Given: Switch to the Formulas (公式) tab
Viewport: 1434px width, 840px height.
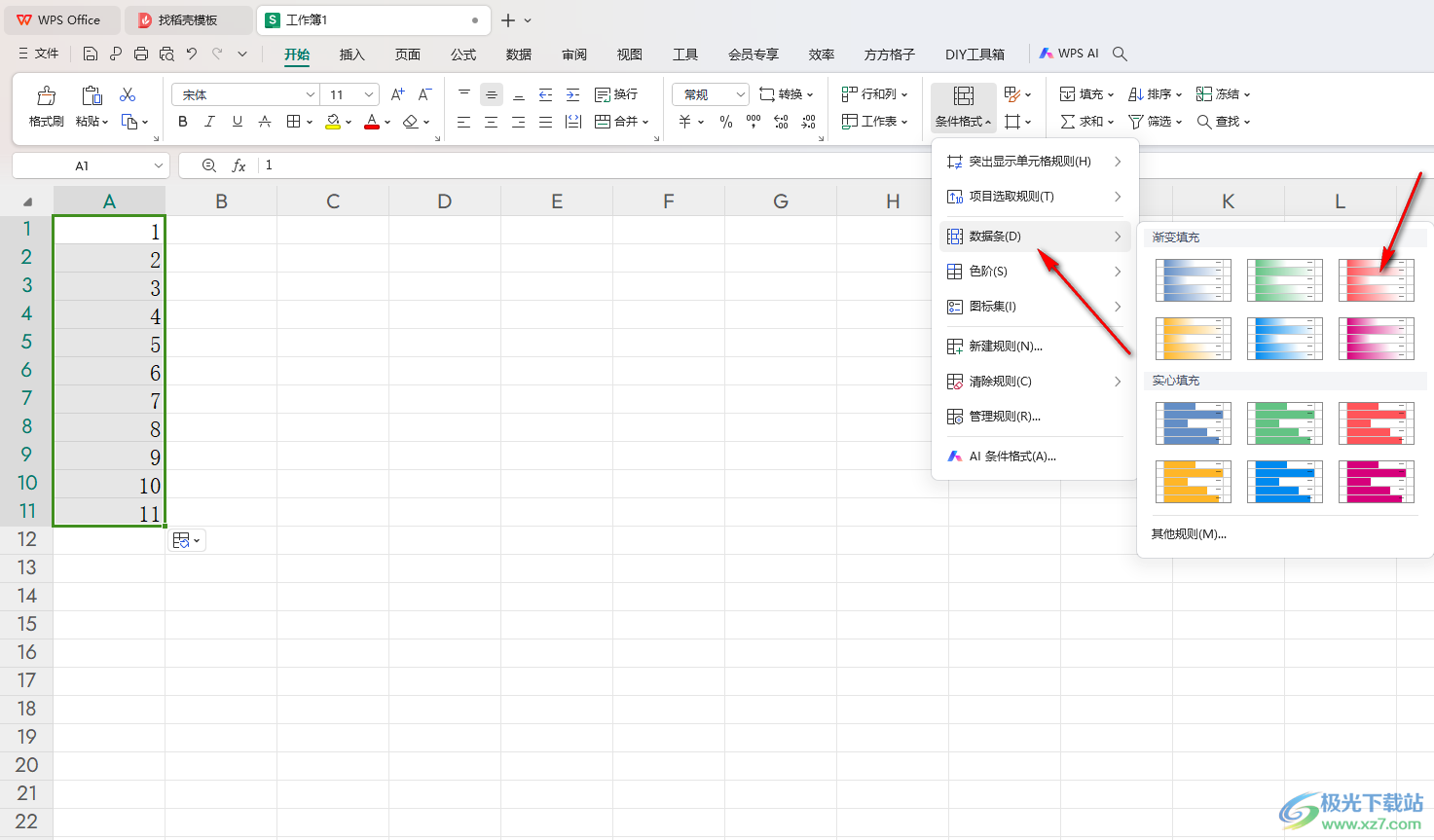Looking at the screenshot, I should (x=463, y=55).
